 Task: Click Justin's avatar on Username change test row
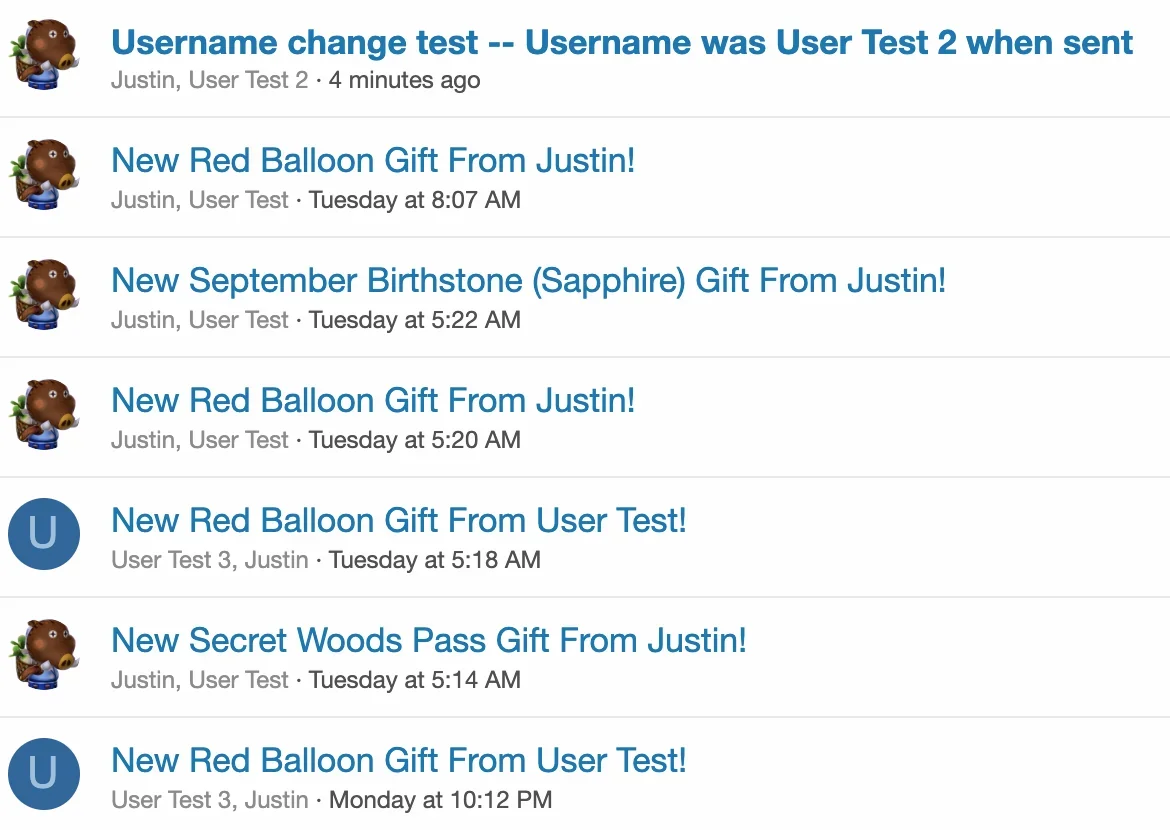coord(44,54)
